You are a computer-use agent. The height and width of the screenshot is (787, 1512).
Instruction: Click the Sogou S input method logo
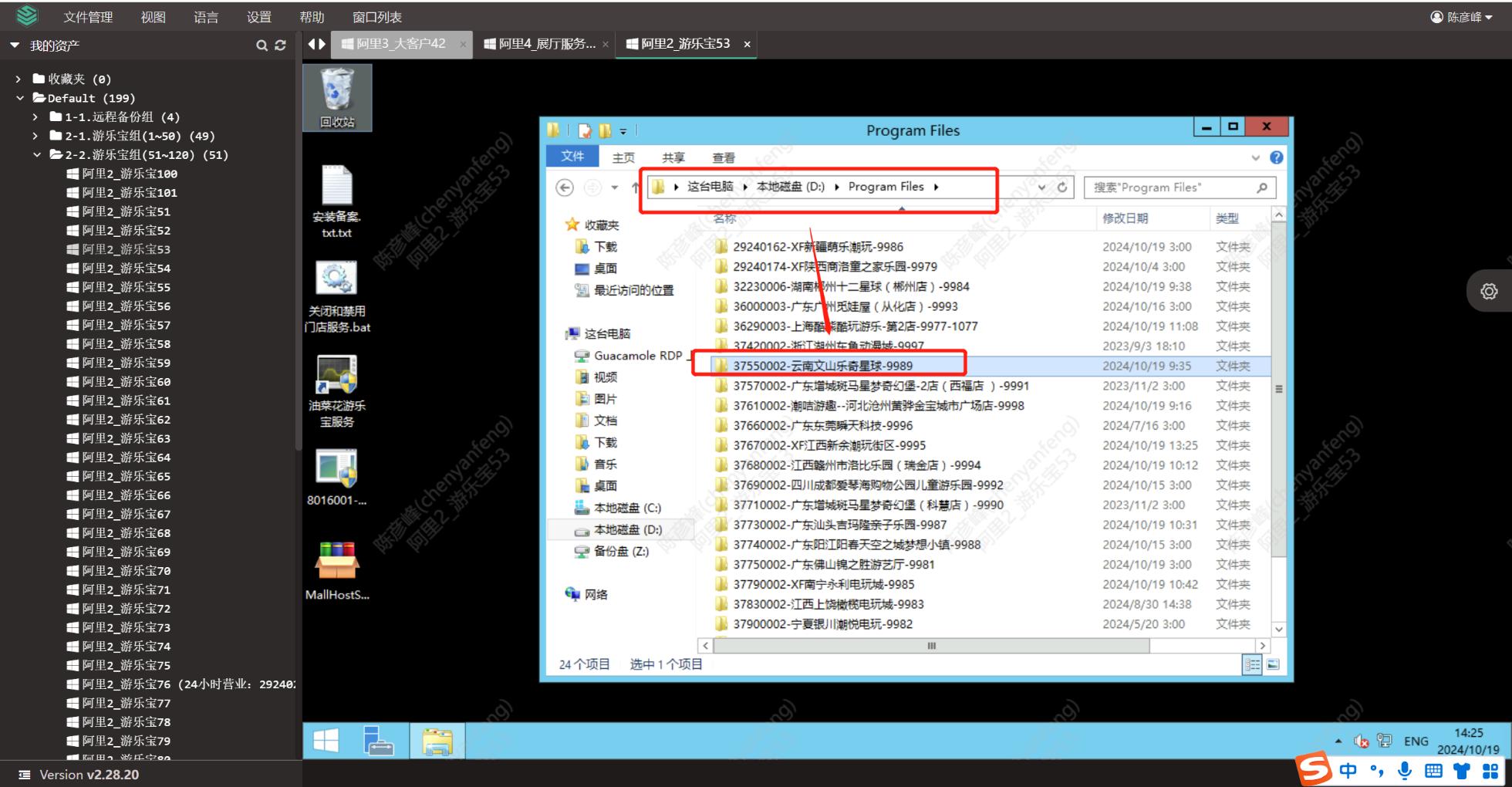tap(1314, 769)
